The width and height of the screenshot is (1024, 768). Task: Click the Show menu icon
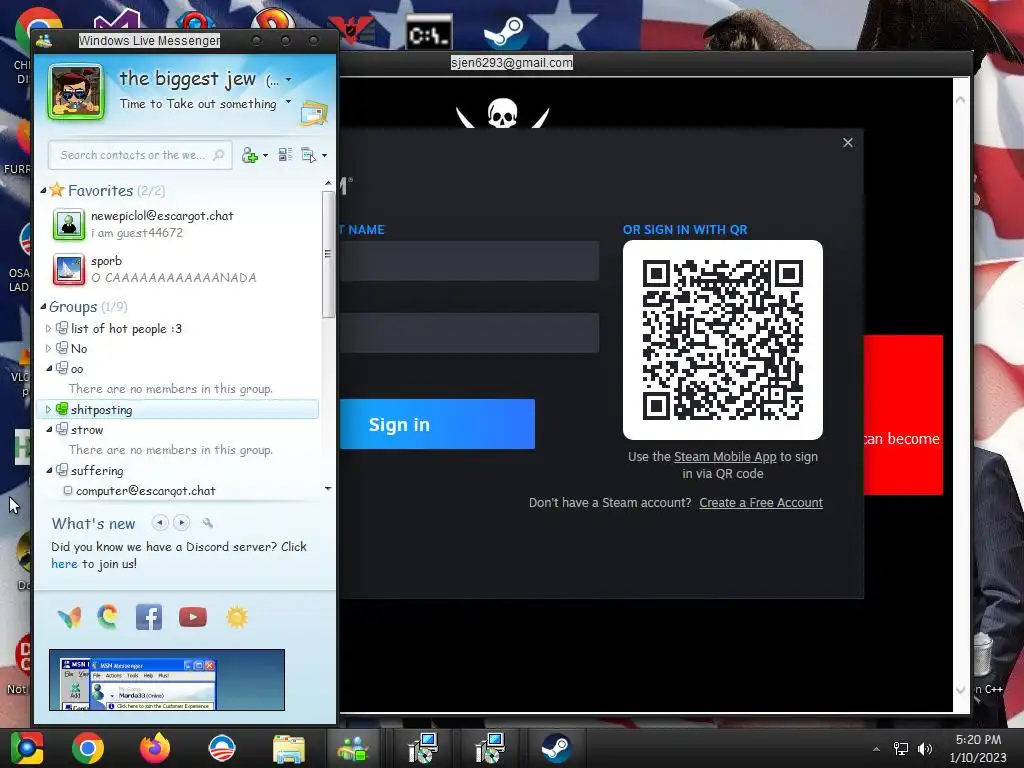[308, 155]
